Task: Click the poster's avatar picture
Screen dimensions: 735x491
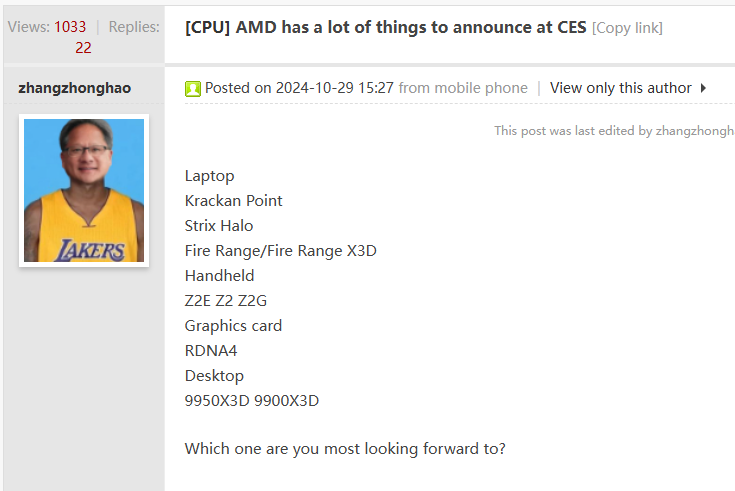Action: (x=84, y=190)
